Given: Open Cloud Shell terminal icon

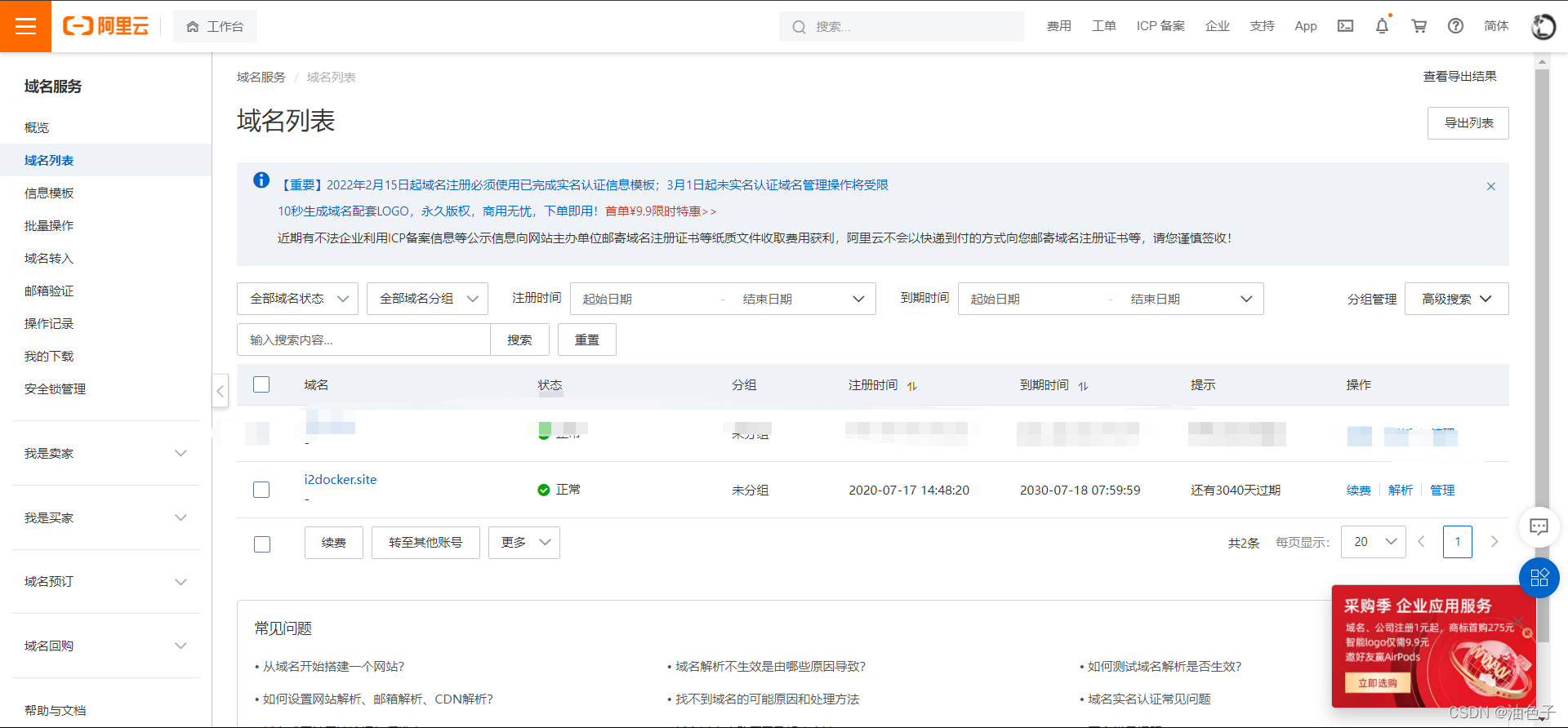Looking at the screenshot, I should pyautogui.click(x=1345, y=26).
